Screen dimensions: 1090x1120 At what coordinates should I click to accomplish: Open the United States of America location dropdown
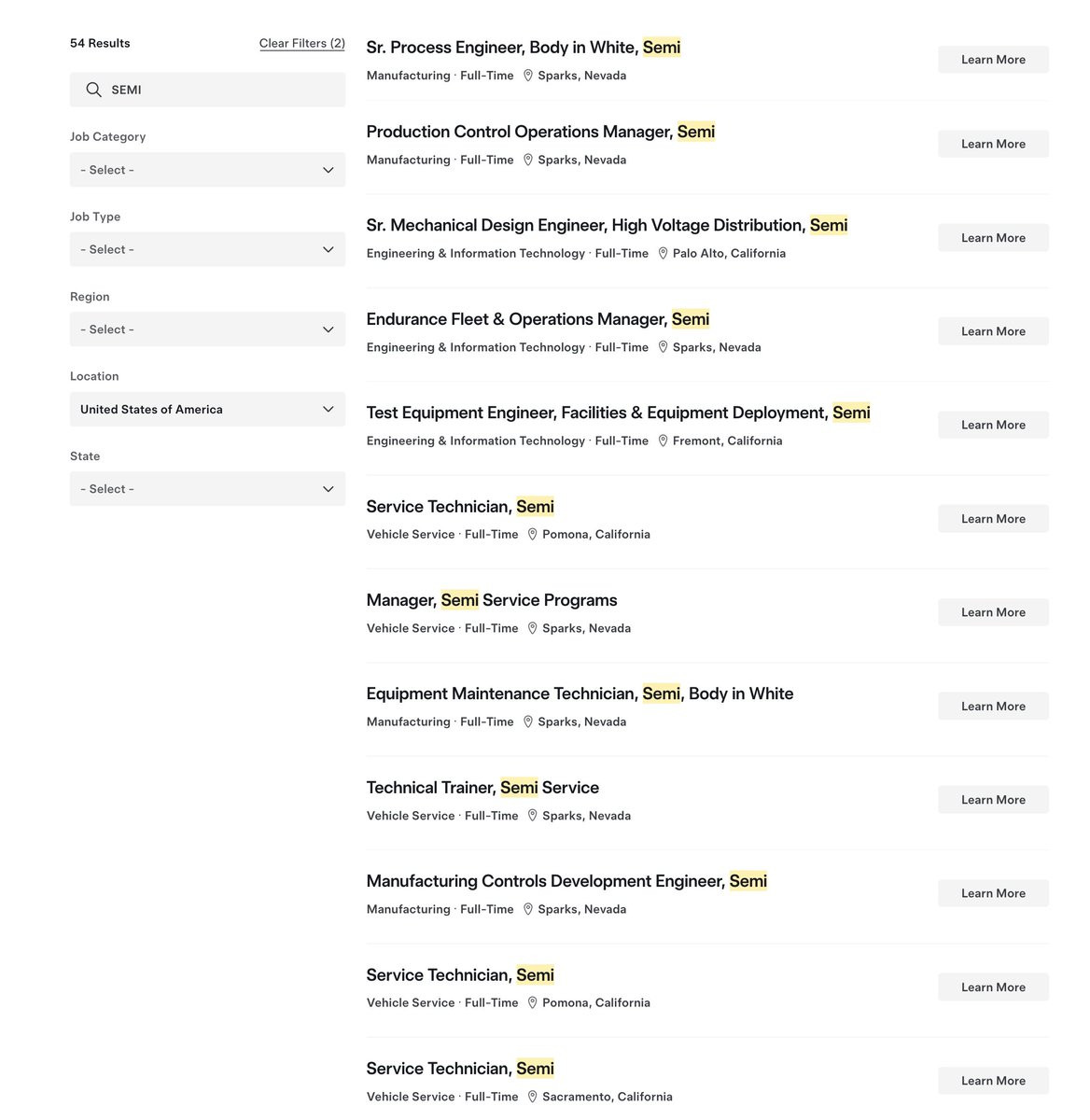(x=207, y=409)
